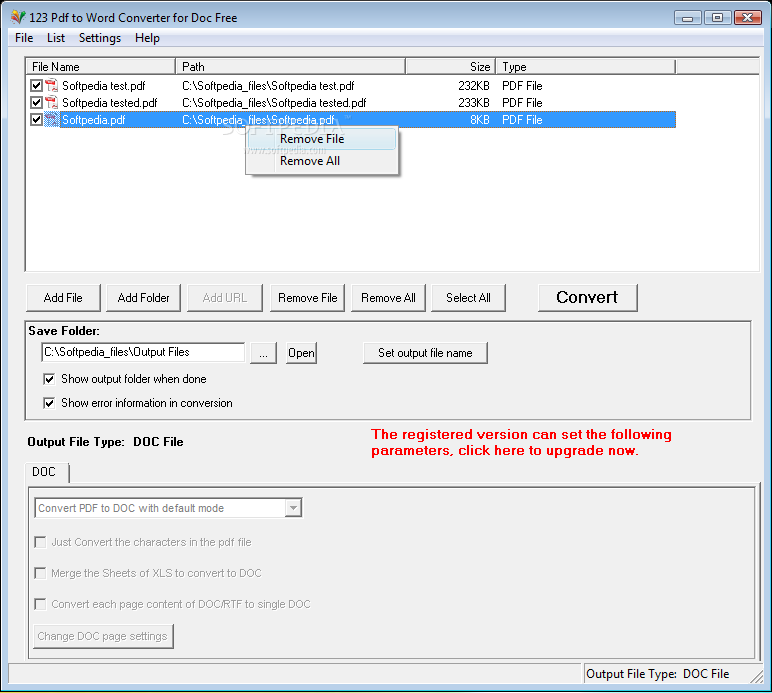Click Change DOC page settings button
The height and width of the screenshot is (693, 772).
click(103, 636)
